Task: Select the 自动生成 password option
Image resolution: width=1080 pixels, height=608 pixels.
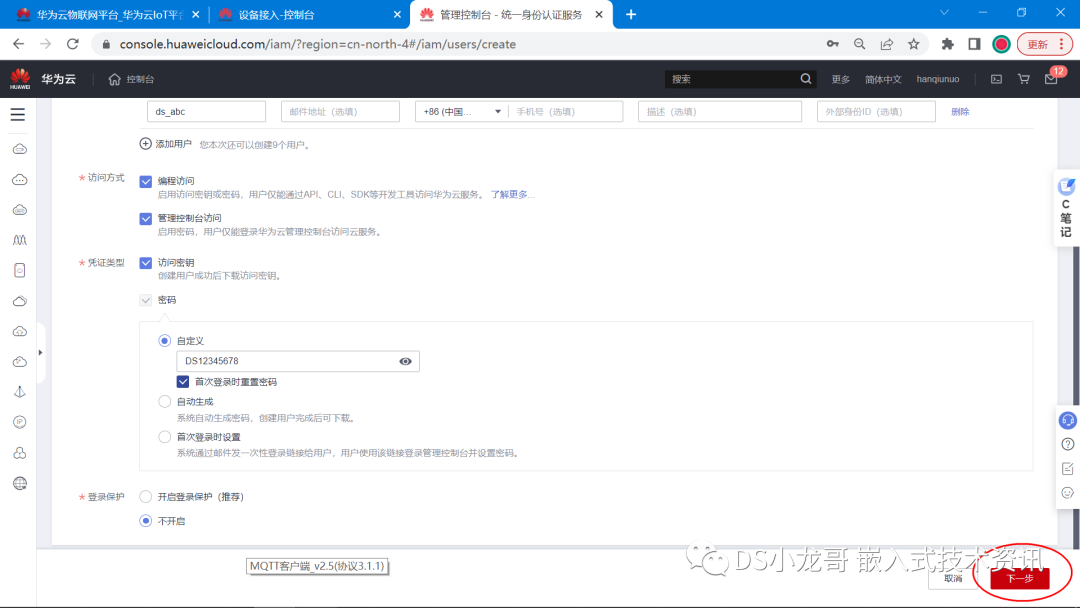Action: pyautogui.click(x=164, y=401)
